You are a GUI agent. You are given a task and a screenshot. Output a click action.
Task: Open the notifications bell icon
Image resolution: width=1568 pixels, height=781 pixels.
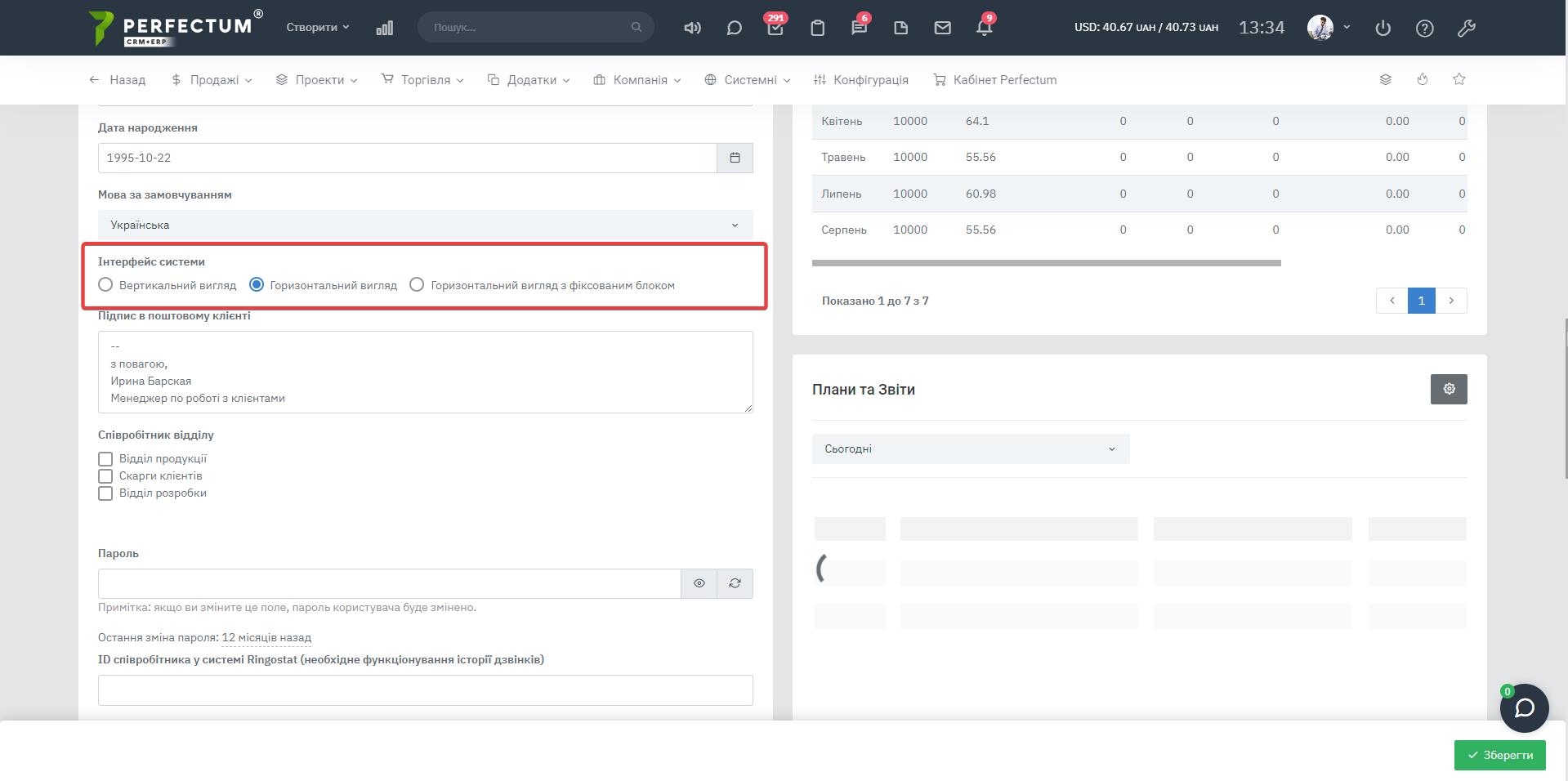coord(984,28)
